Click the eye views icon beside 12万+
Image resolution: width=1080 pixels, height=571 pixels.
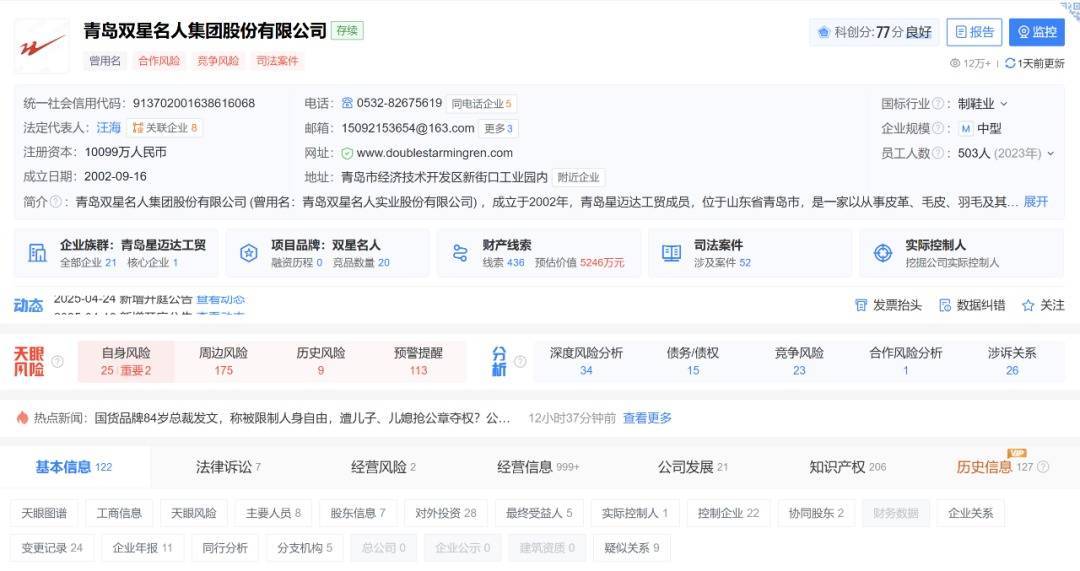point(955,63)
